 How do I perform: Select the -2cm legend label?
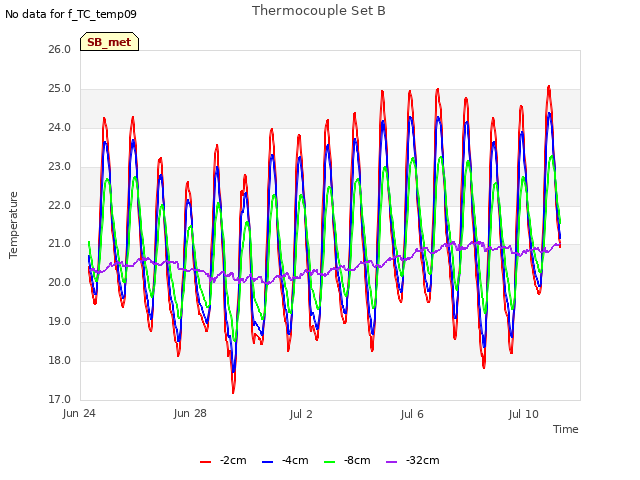pyautogui.click(x=233, y=460)
